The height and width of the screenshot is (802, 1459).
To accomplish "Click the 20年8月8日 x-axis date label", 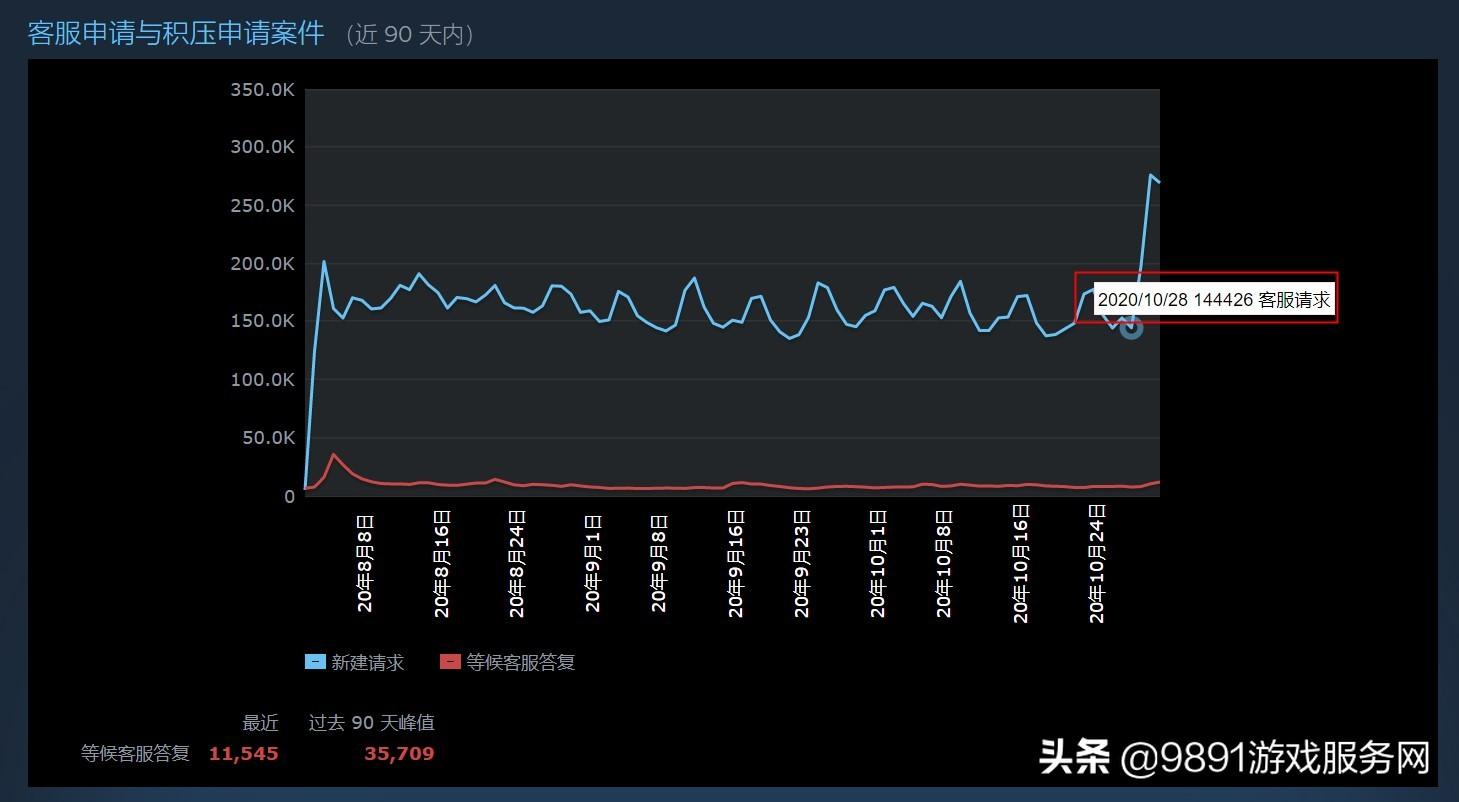I will pyautogui.click(x=365, y=563).
